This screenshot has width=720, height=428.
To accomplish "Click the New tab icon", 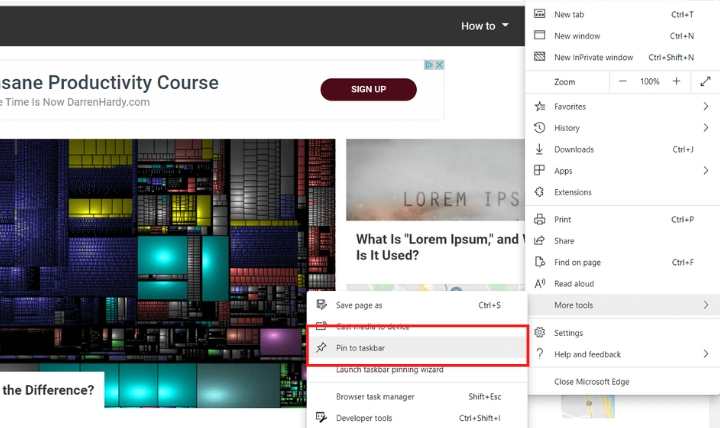I will (x=540, y=14).
